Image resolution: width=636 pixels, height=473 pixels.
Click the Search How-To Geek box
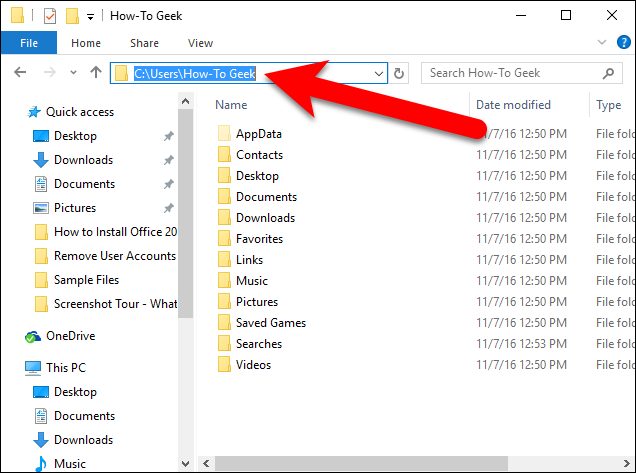click(522, 73)
